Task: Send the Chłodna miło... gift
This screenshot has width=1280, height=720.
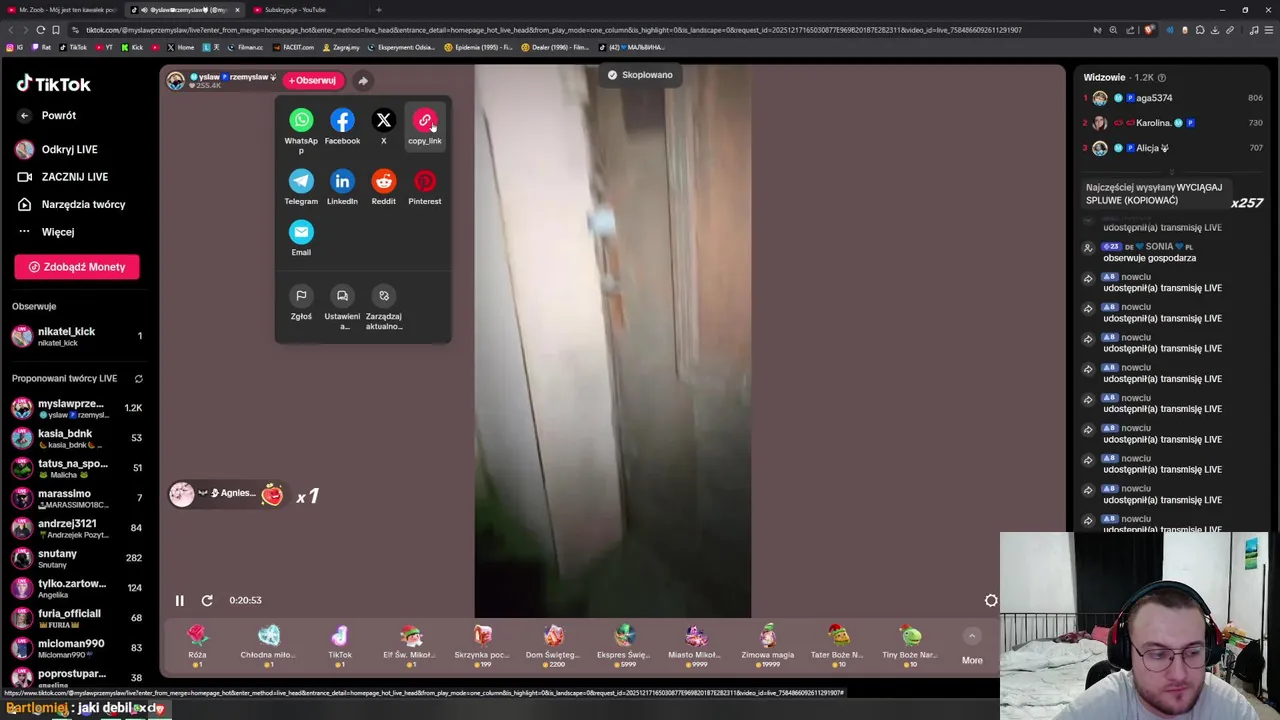Action: (x=268, y=645)
